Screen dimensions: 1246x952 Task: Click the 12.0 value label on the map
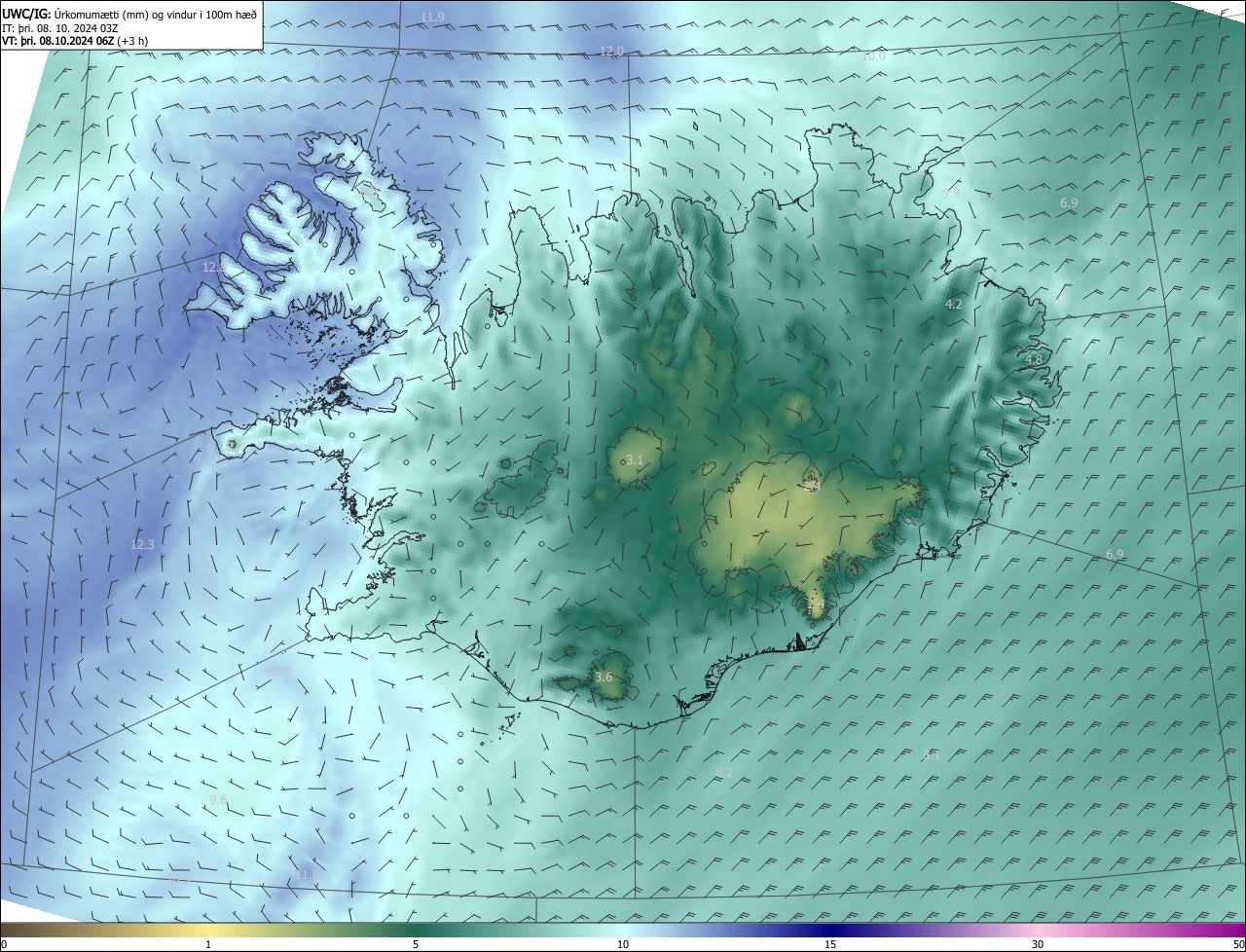point(610,51)
